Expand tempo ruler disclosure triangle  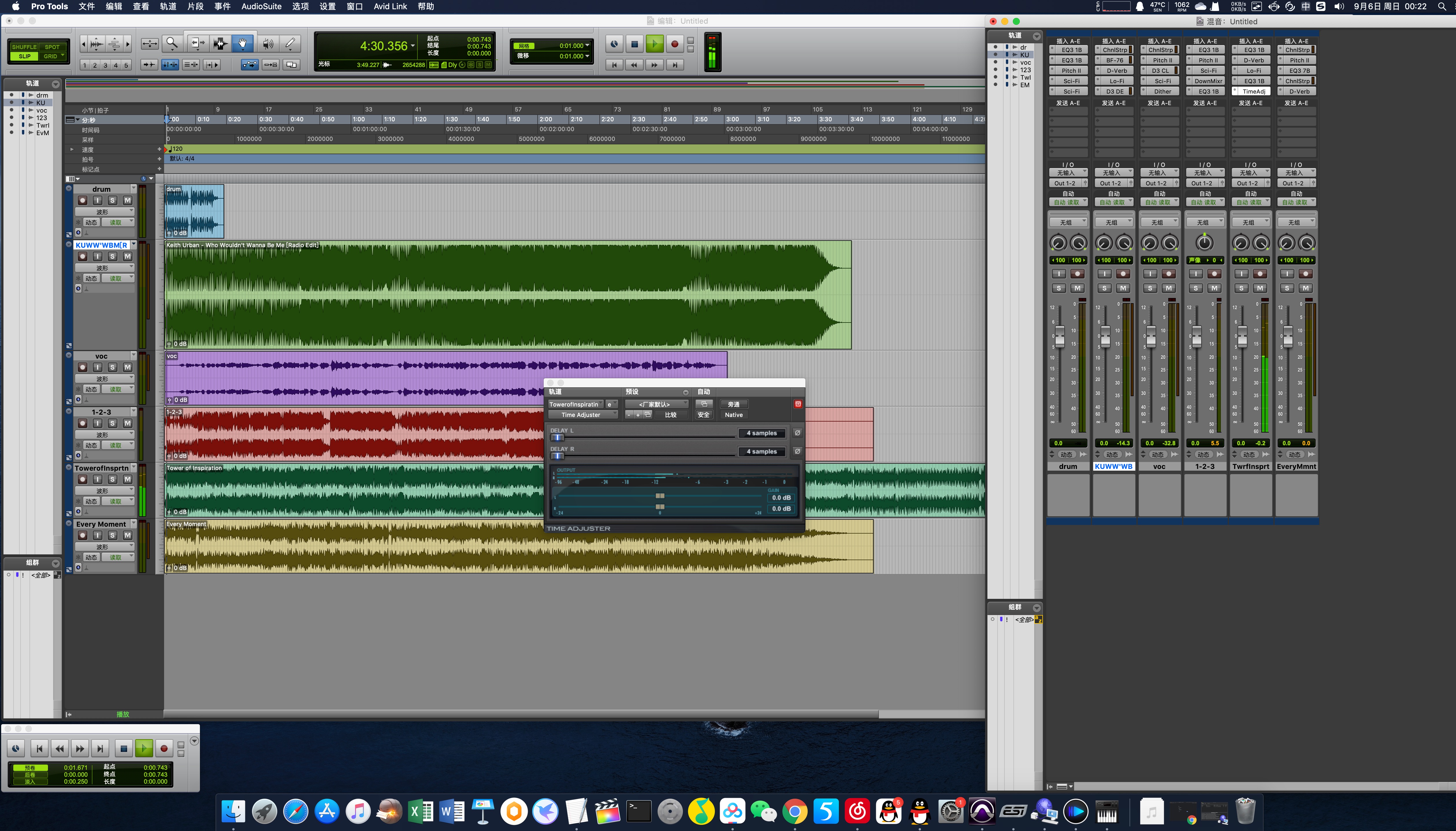tap(72, 149)
